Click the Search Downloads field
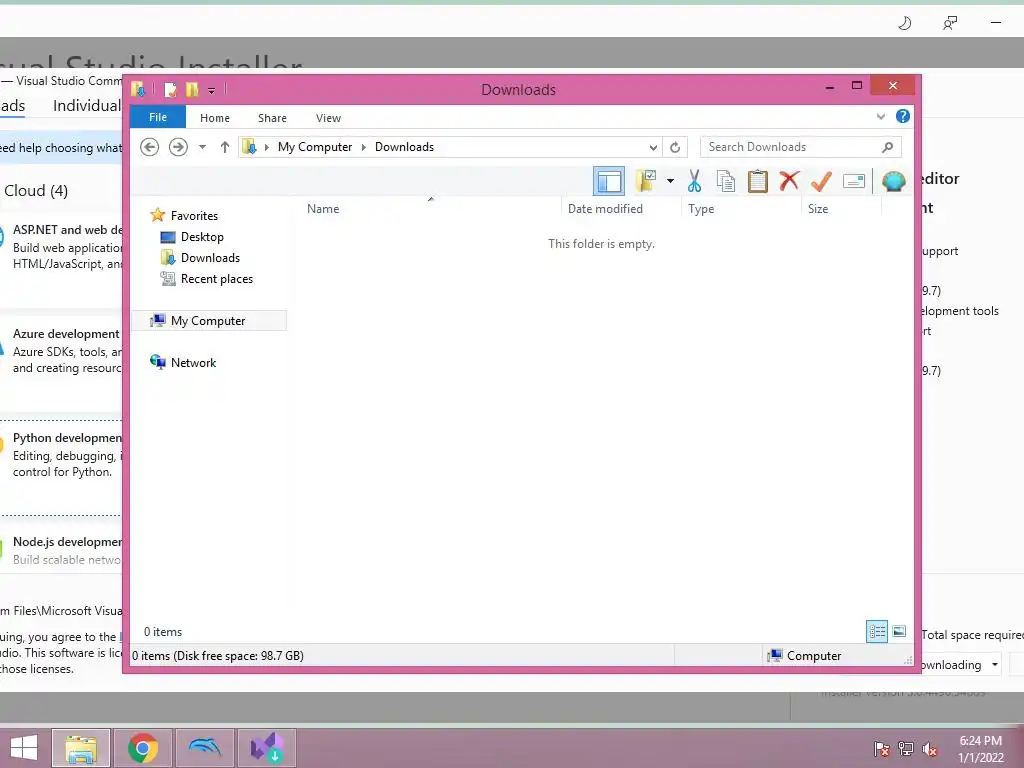The width and height of the screenshot is (1024, 768). 801,147
